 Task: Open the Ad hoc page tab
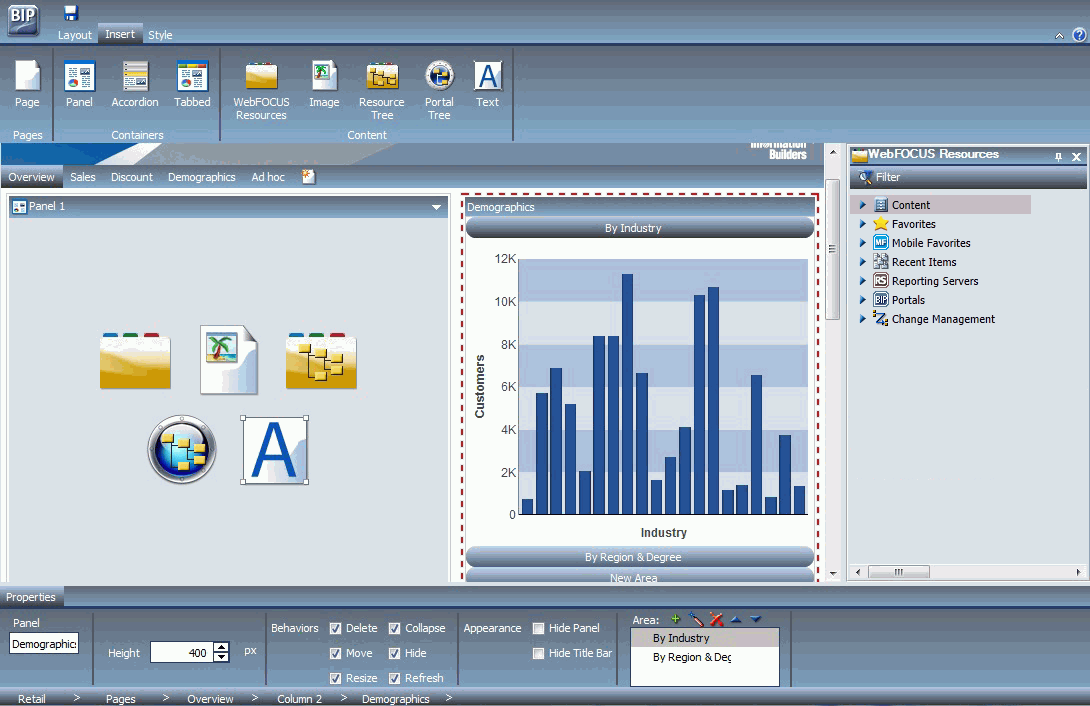pyautogui.click(x=268, y=177)
